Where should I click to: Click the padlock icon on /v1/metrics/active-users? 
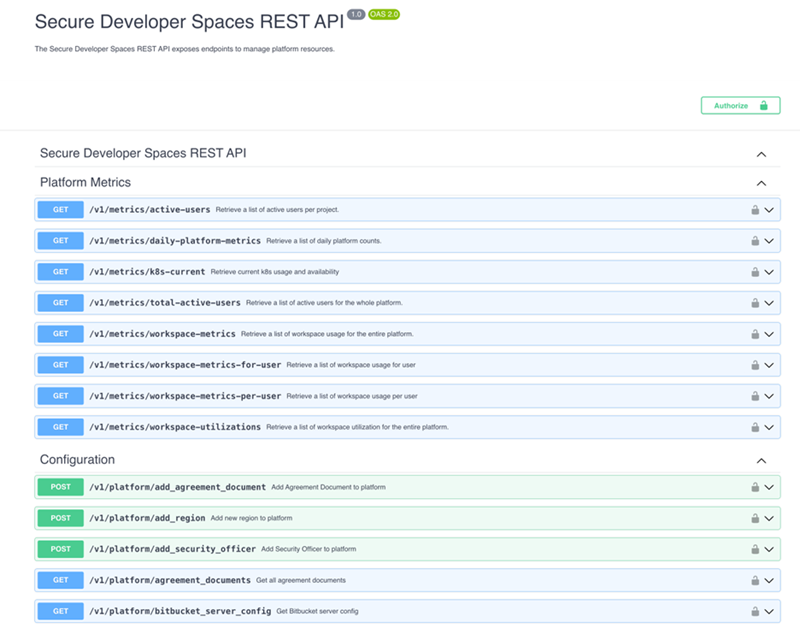[x=753, y=209]
